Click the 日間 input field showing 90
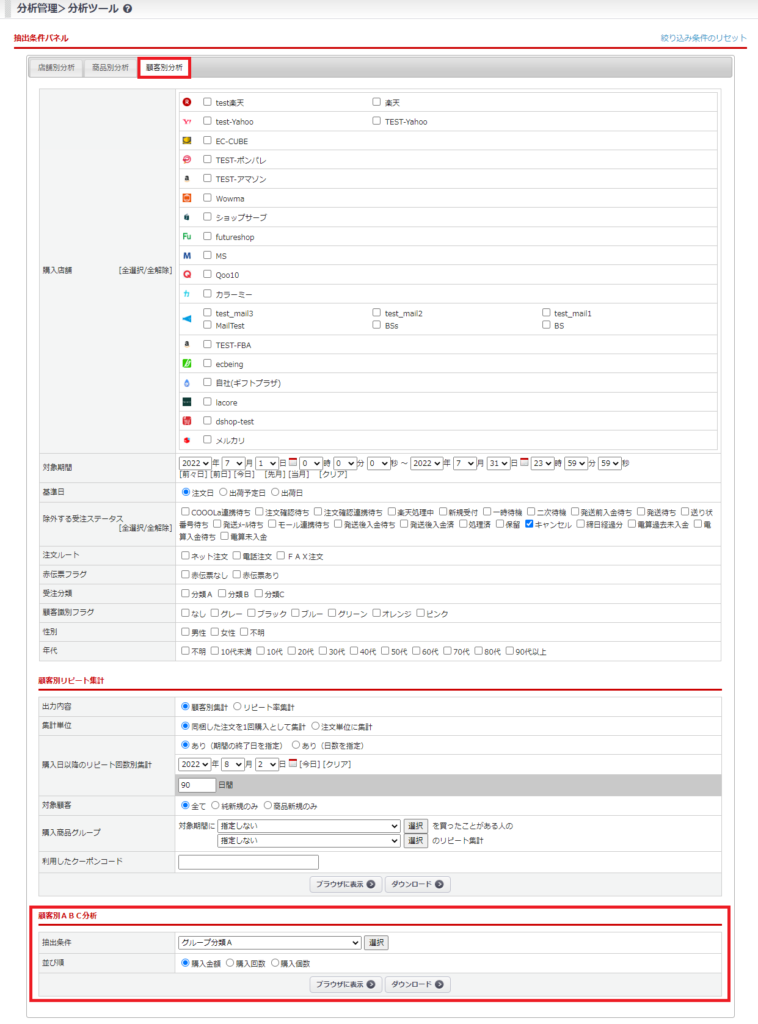Screen dimensions: 758x1024 pyautogui.click(x=197, y=785)
